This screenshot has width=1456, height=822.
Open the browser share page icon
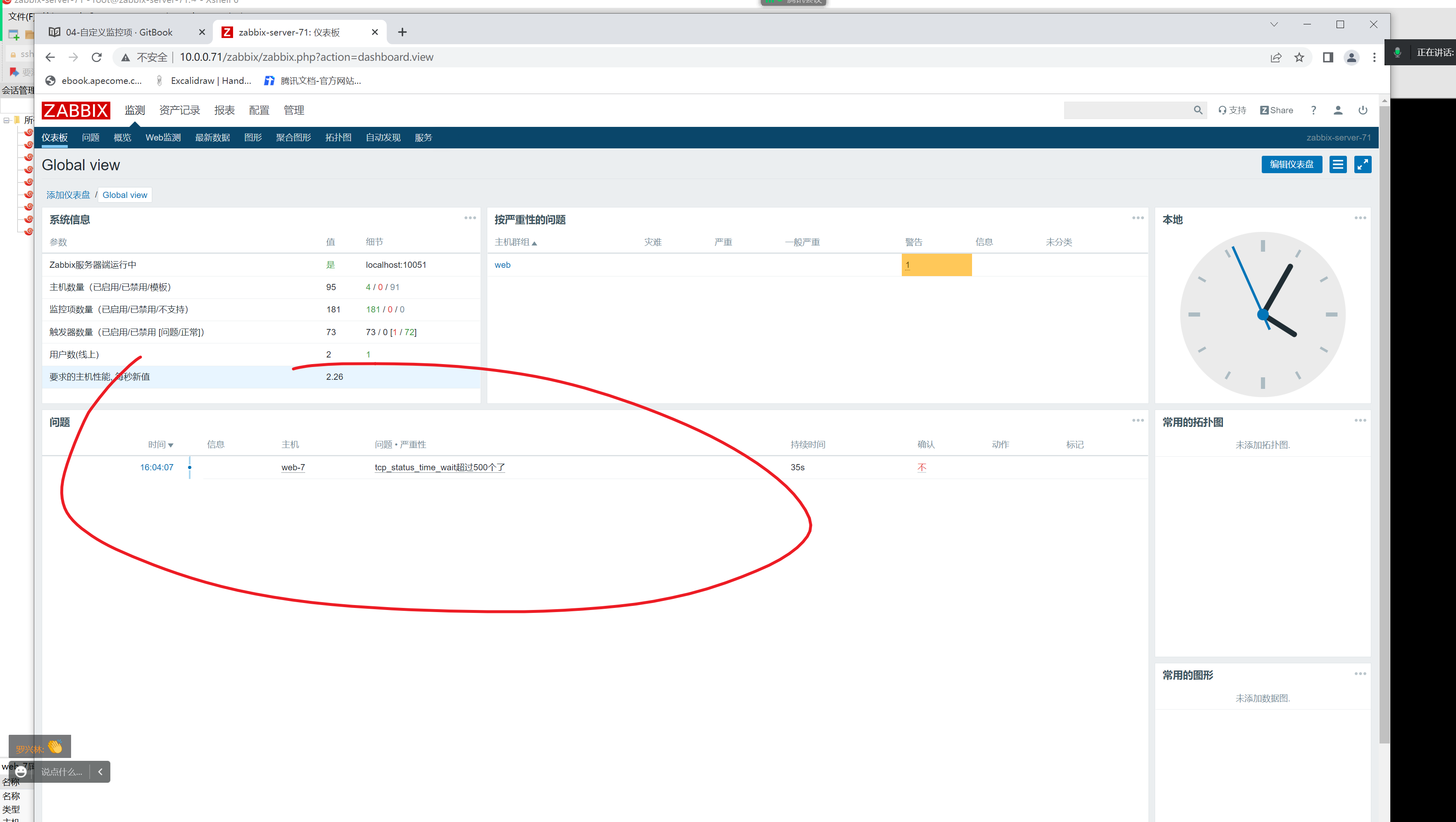click(x=1276, y=57)
